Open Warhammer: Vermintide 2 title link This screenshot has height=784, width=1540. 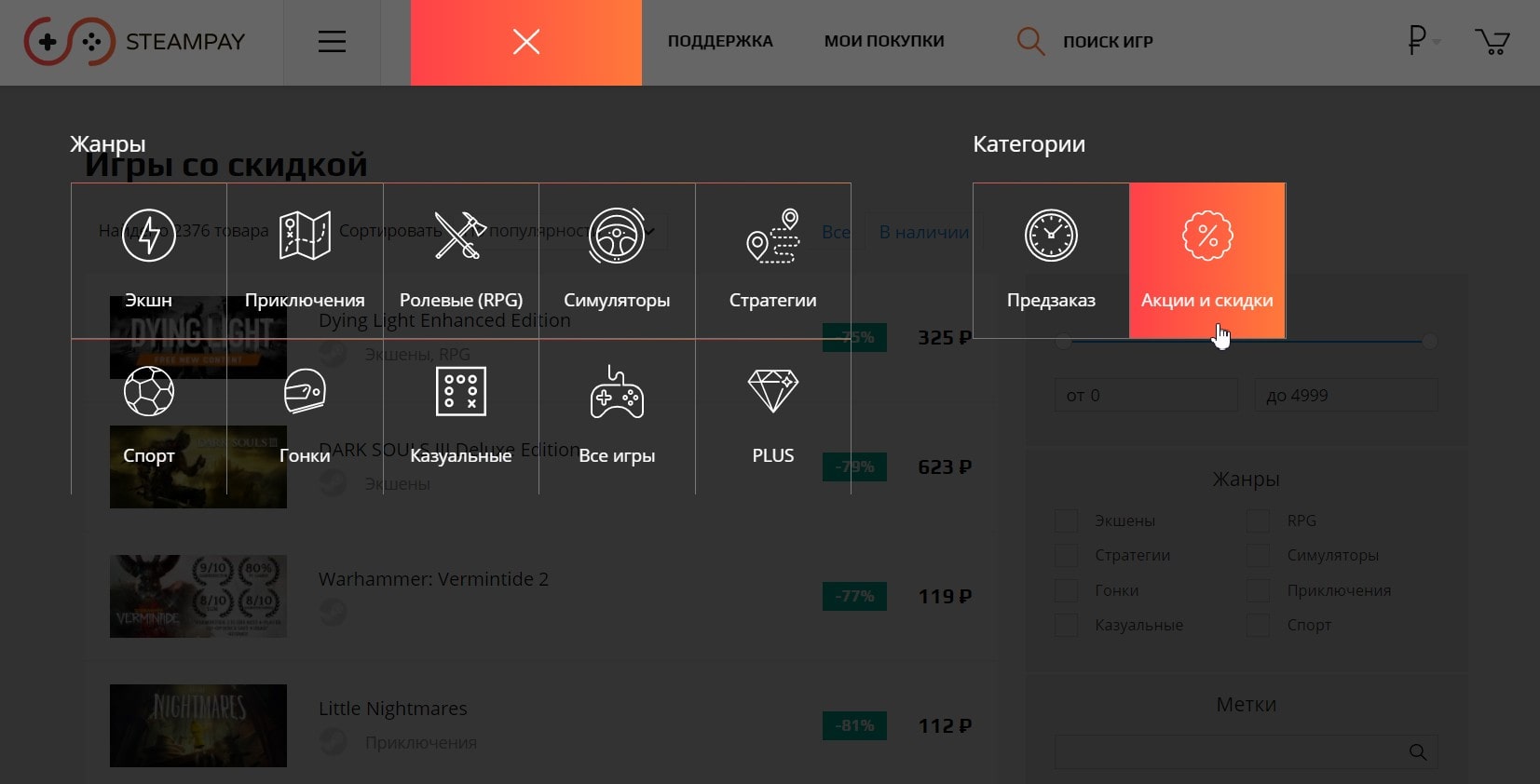[x=433, y=579]
